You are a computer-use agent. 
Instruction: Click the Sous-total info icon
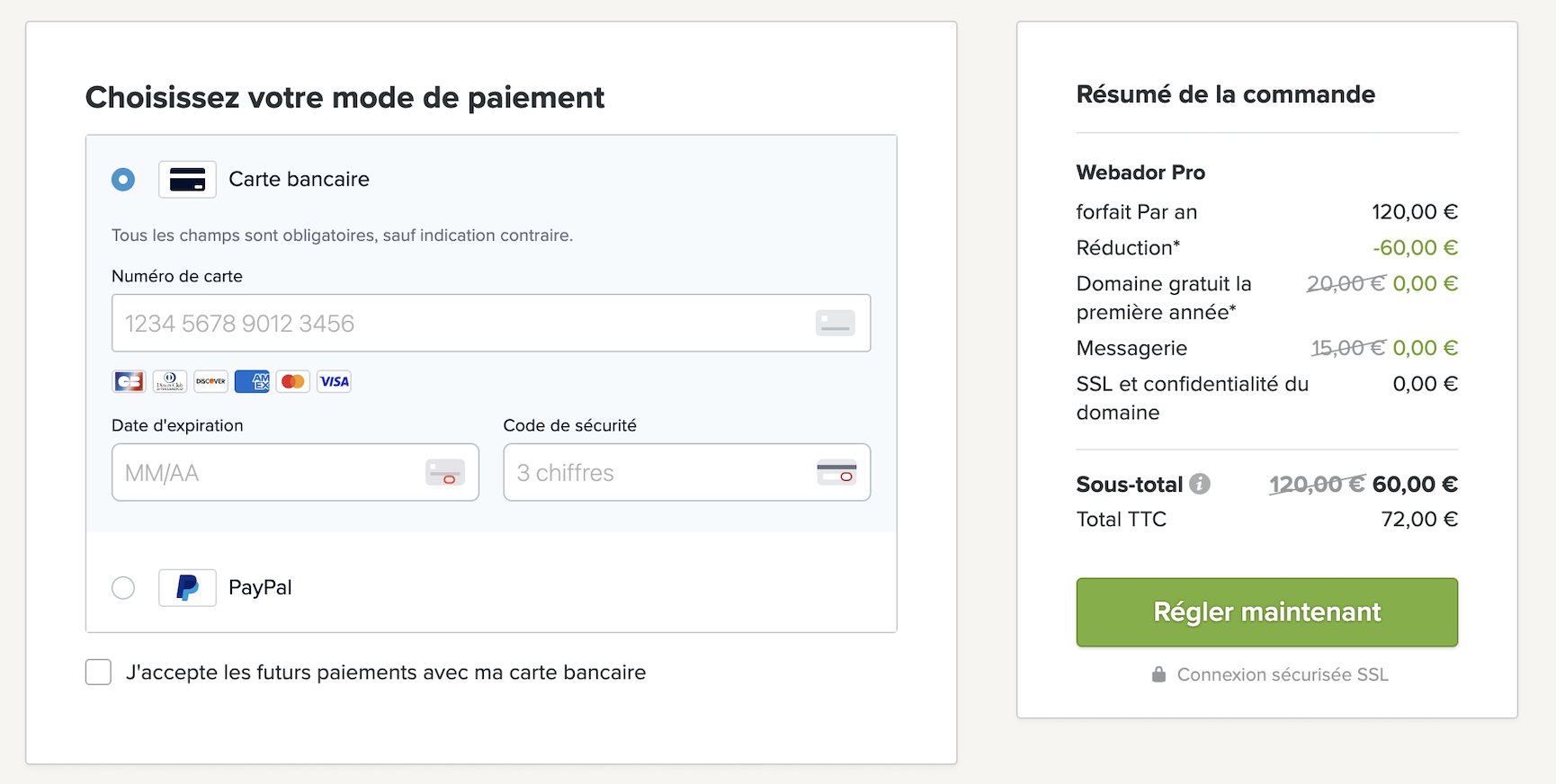(1200, 485)
